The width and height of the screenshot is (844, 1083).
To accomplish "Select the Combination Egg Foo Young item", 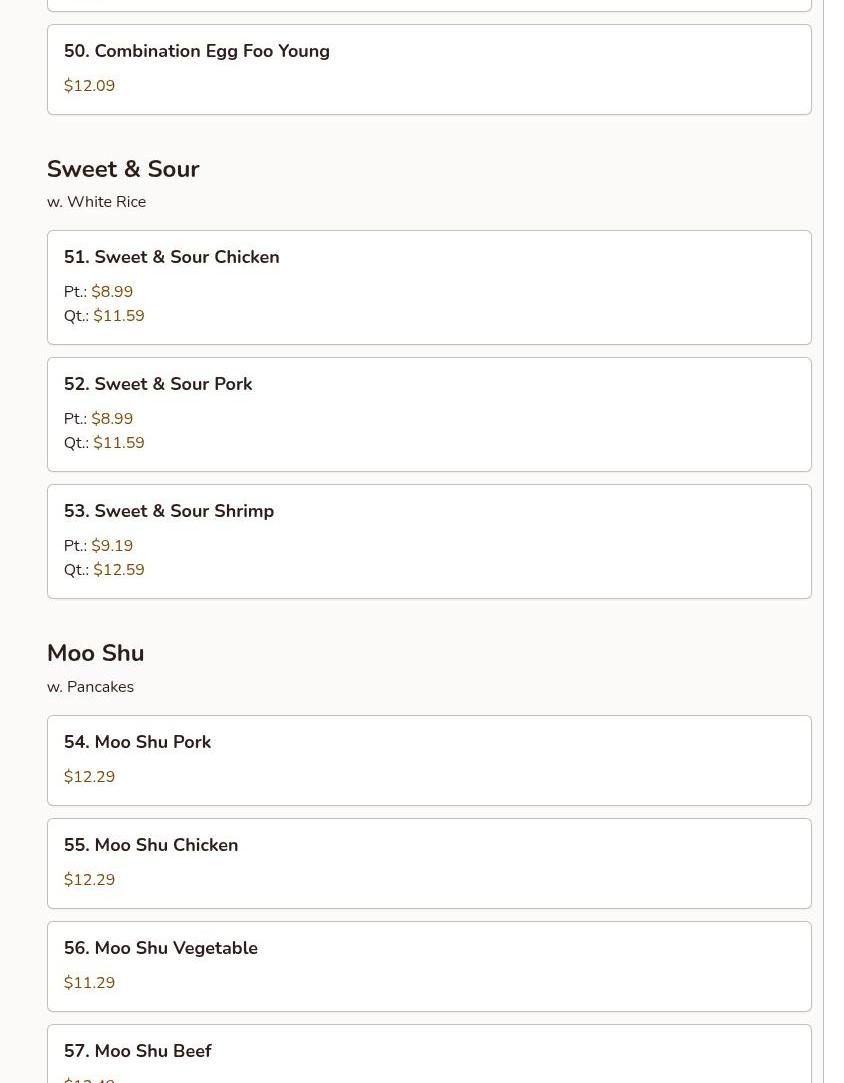I will point(429,70).
